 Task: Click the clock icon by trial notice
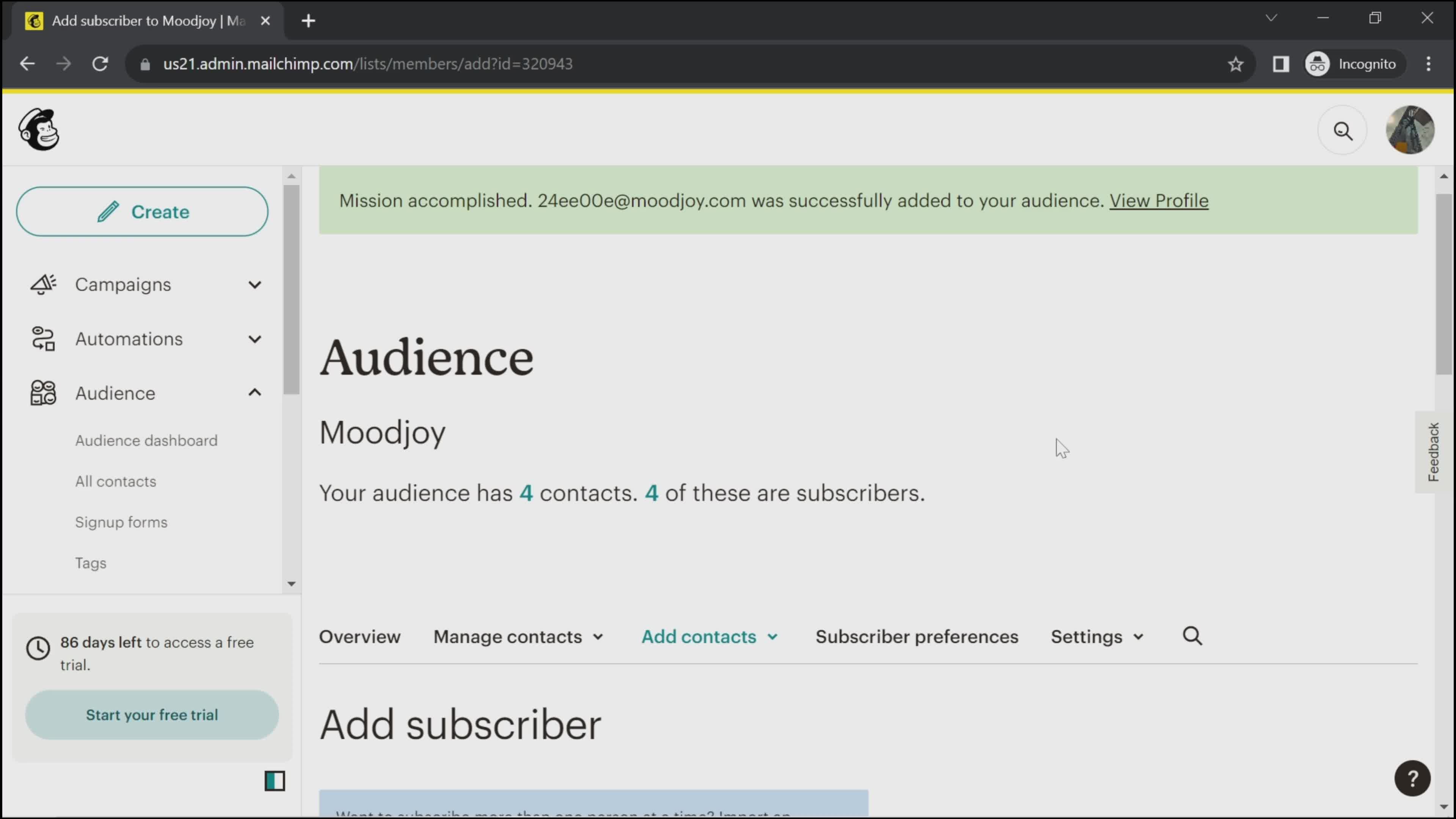(x=38, y=648)
